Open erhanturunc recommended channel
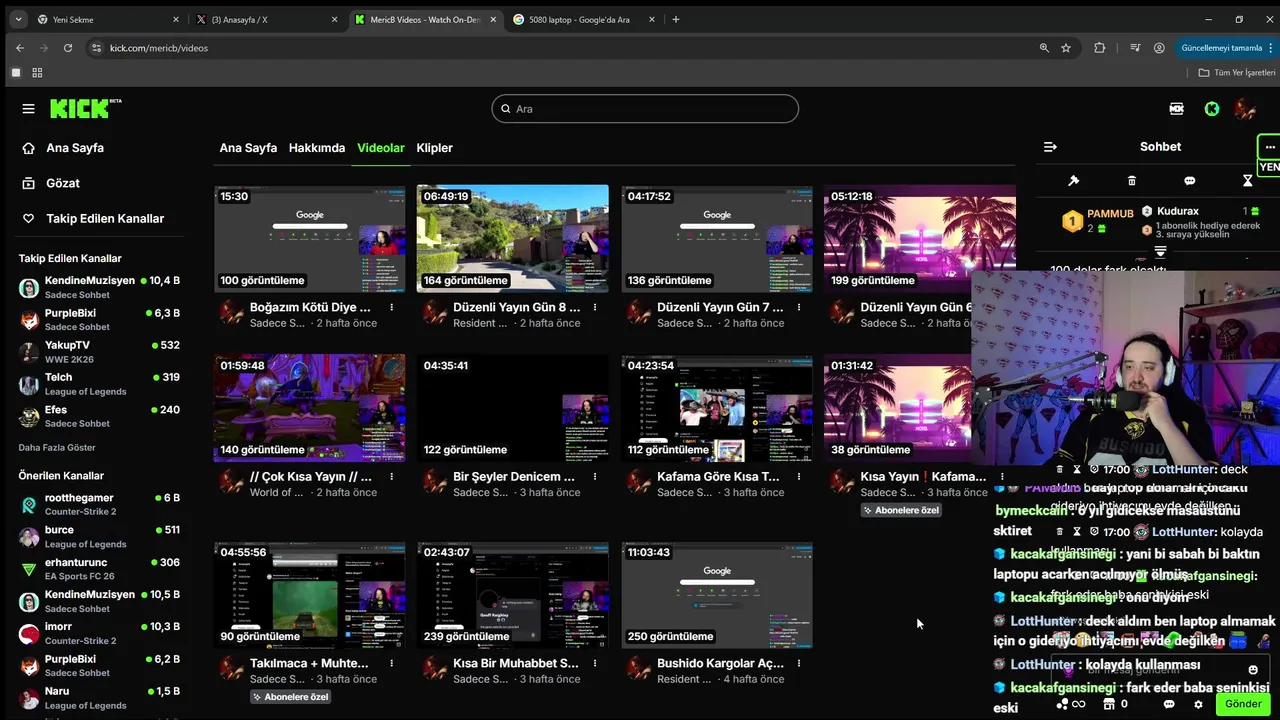Viewport: 1280px width, 720px height. (98, 569)
